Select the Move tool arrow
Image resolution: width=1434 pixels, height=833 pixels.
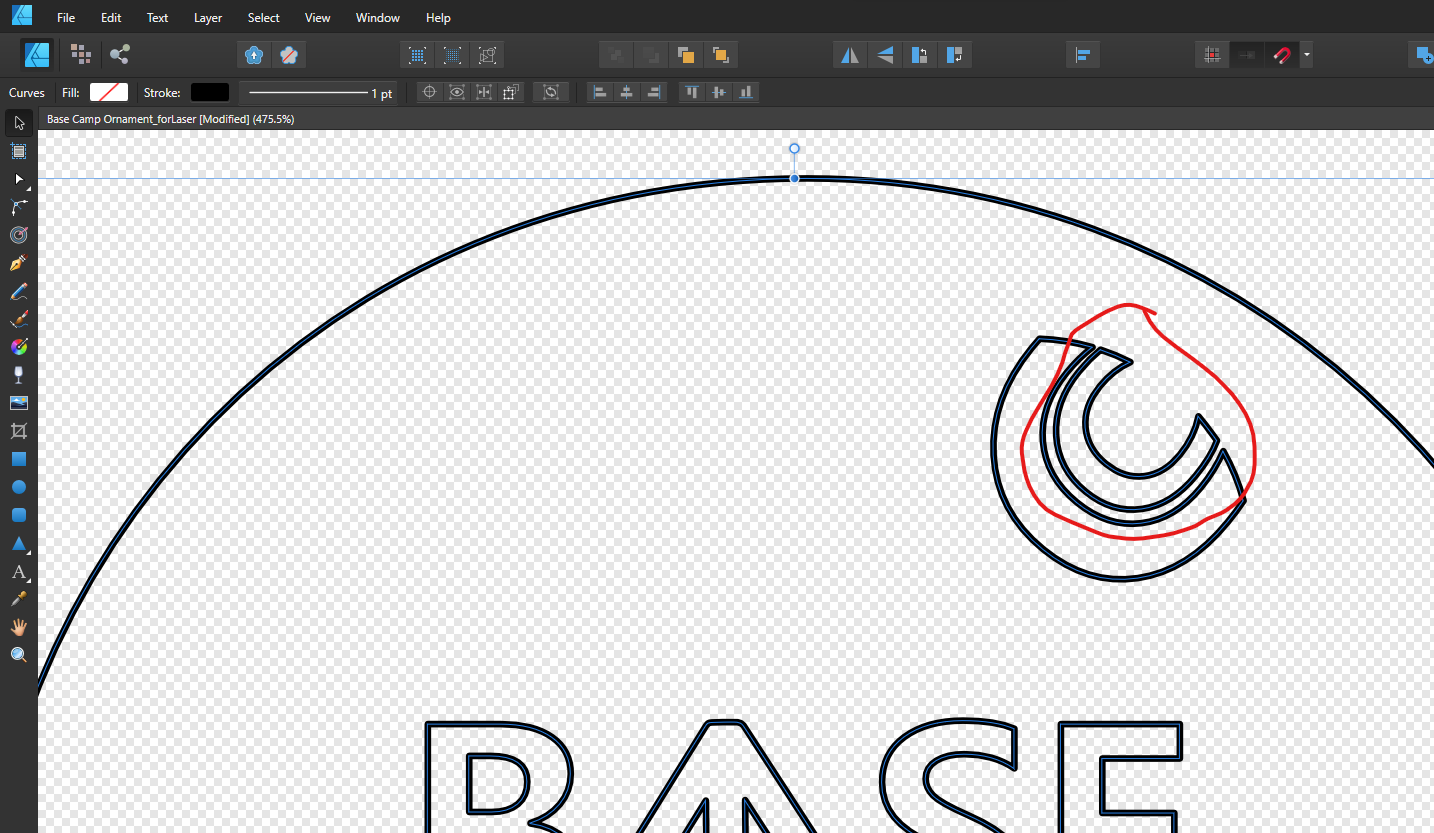pos(18,123)
